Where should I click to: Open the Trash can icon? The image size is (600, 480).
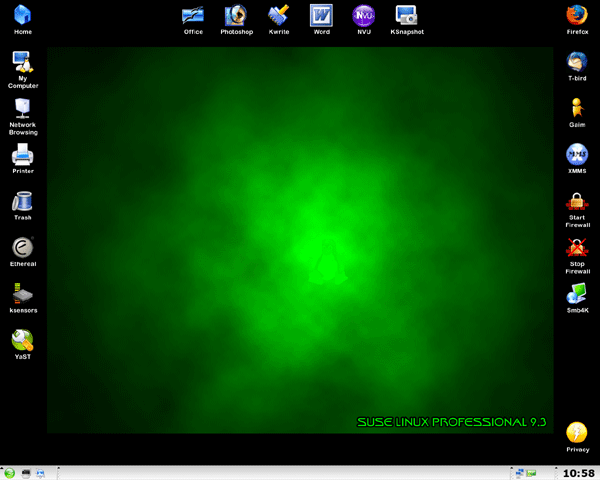23,201
